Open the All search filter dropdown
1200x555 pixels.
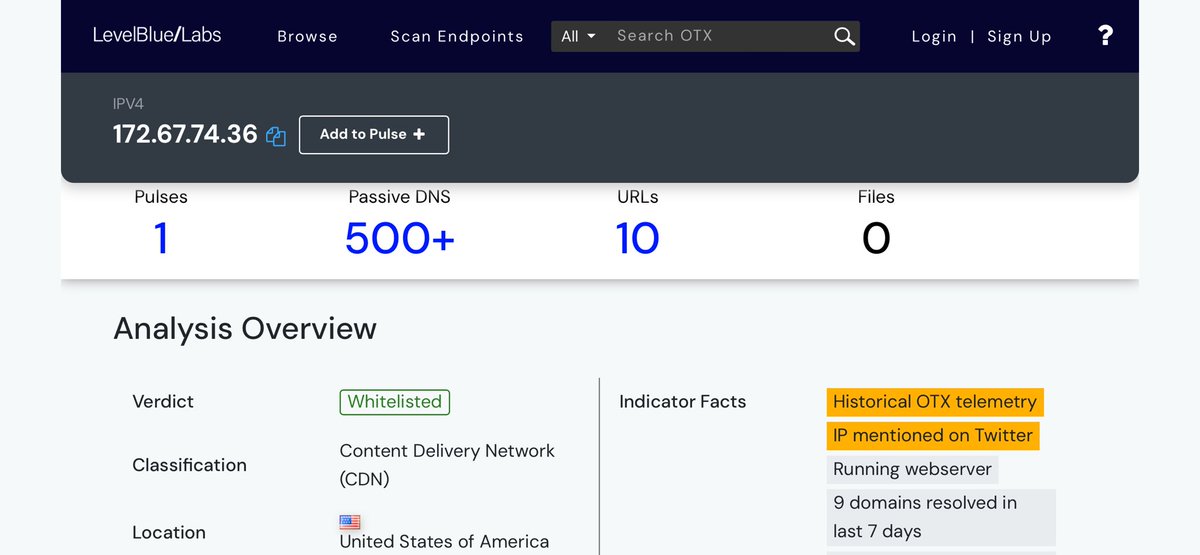(578, 36)
